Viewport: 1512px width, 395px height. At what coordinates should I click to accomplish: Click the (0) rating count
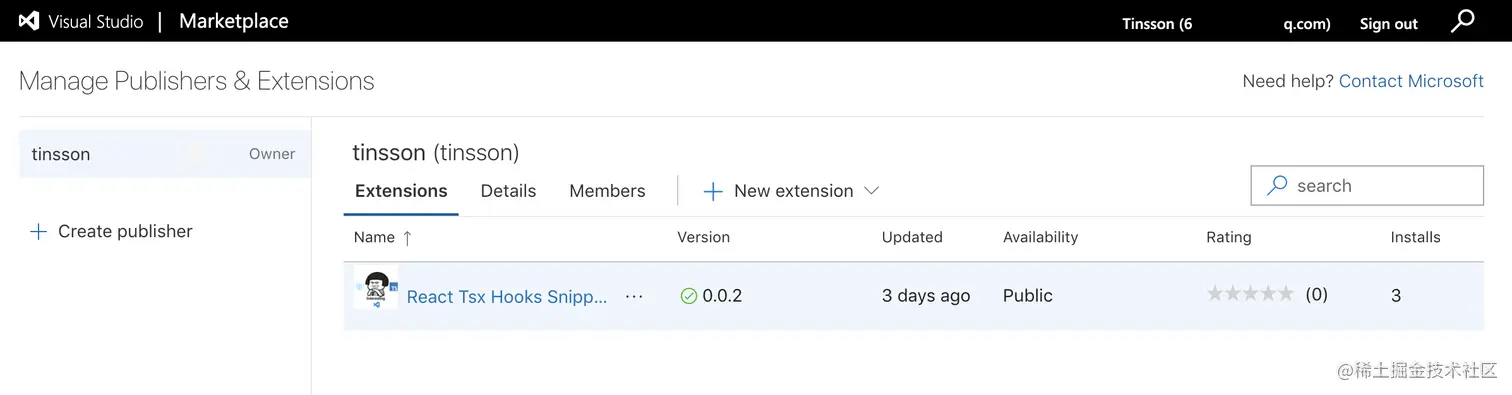point(1316,295)
